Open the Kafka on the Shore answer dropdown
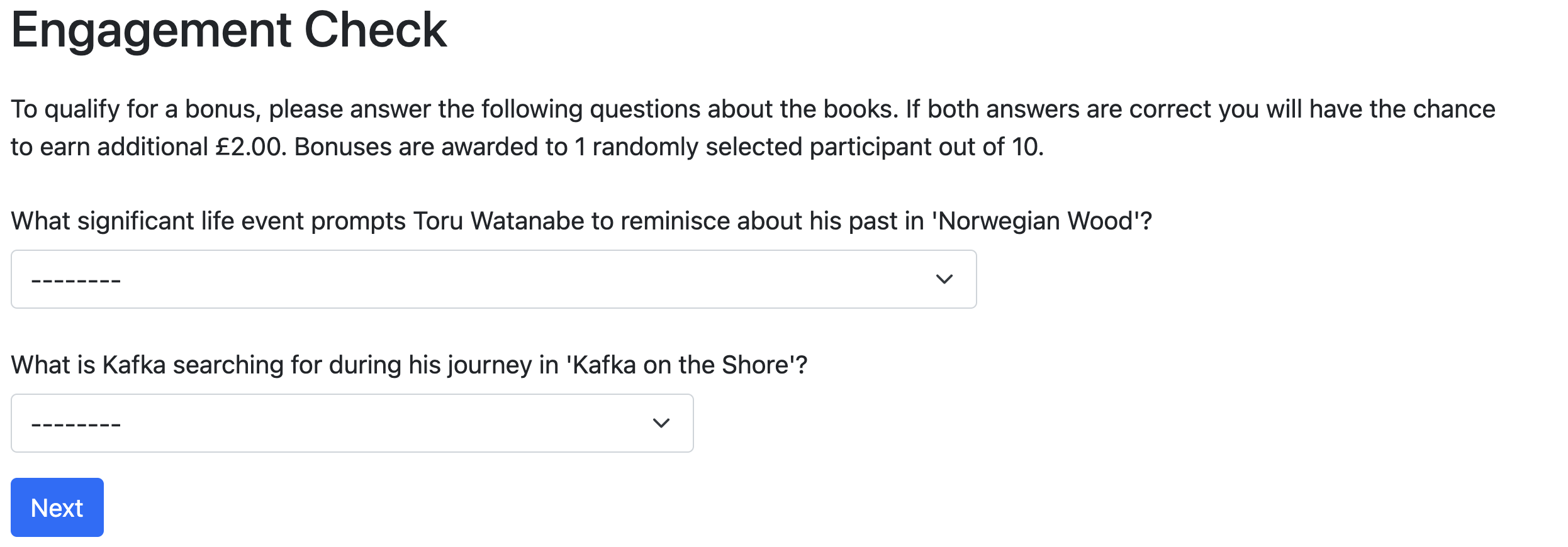Image resolution: width=1568 pixels, height=547 pixels. [x=352, y=423]
